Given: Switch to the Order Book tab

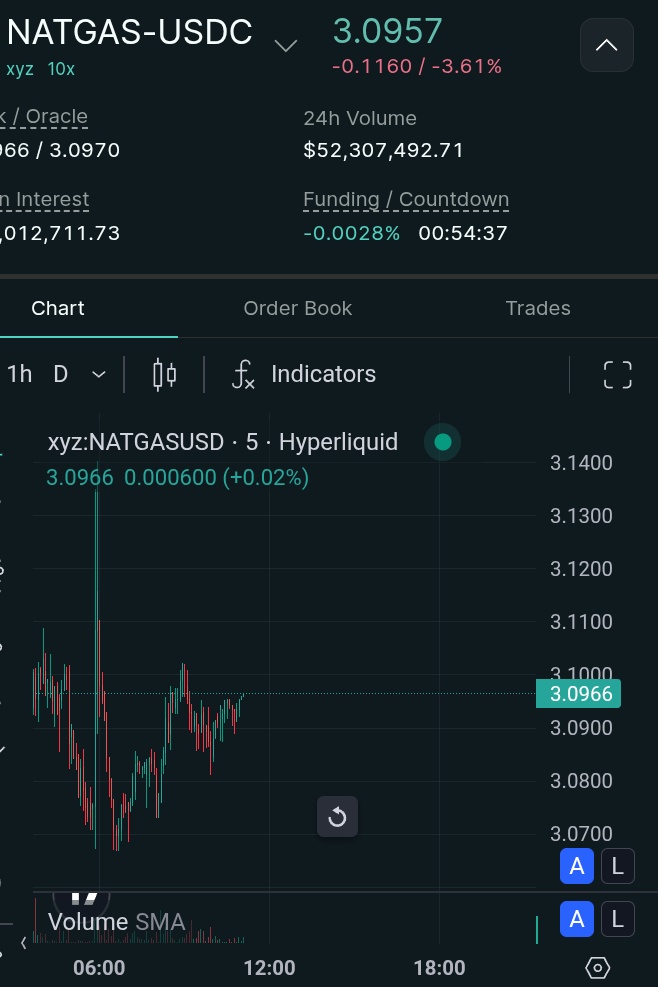Looking at the screenshot, I should pyautogui.click(x=298, y=308).
